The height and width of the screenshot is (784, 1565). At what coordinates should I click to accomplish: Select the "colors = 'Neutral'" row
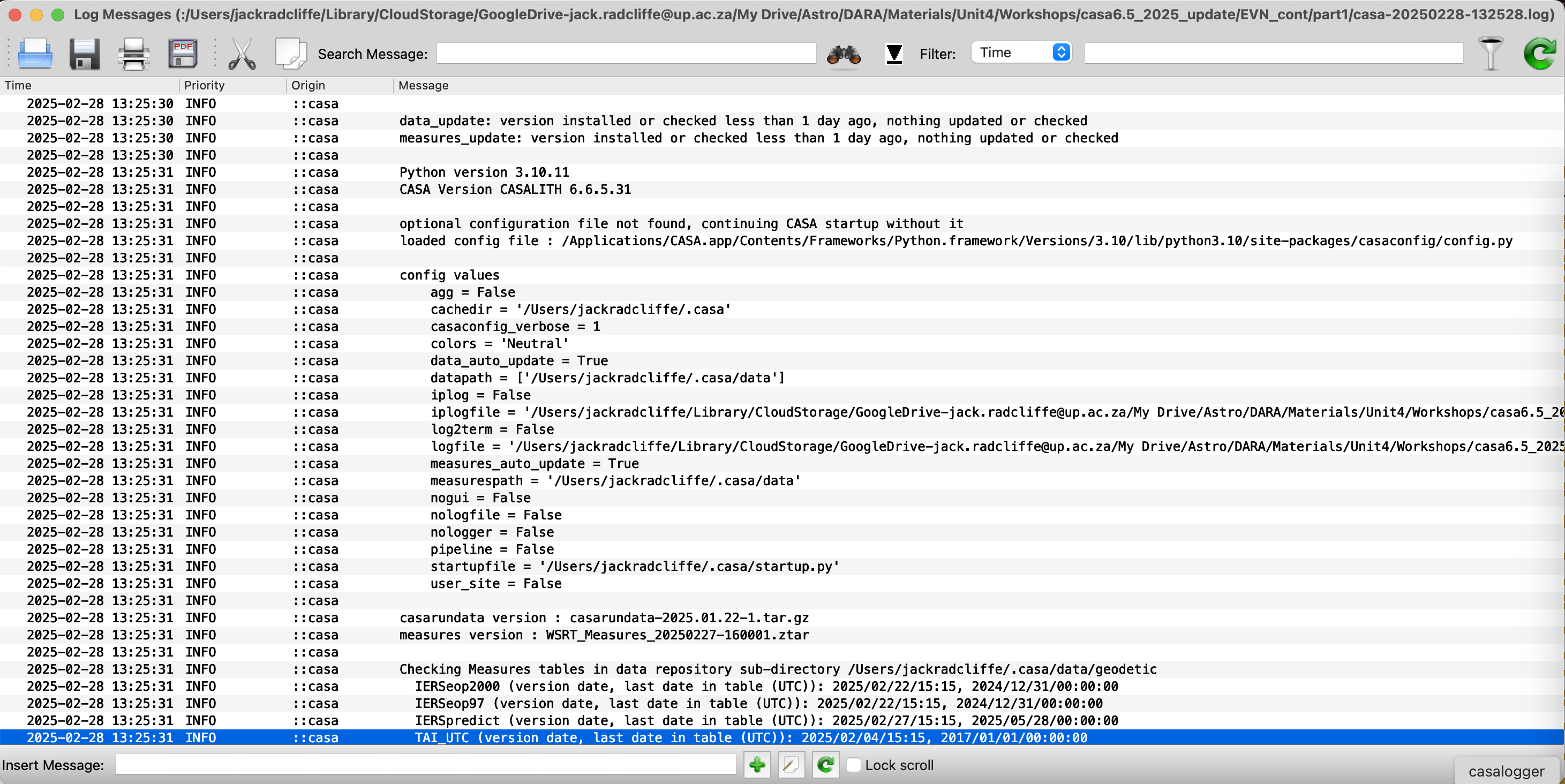coord(782,344)
